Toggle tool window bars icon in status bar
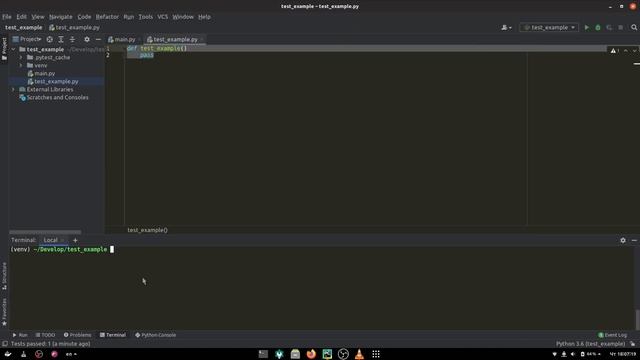This screenshot has height=360, width=640. point(4,344)
